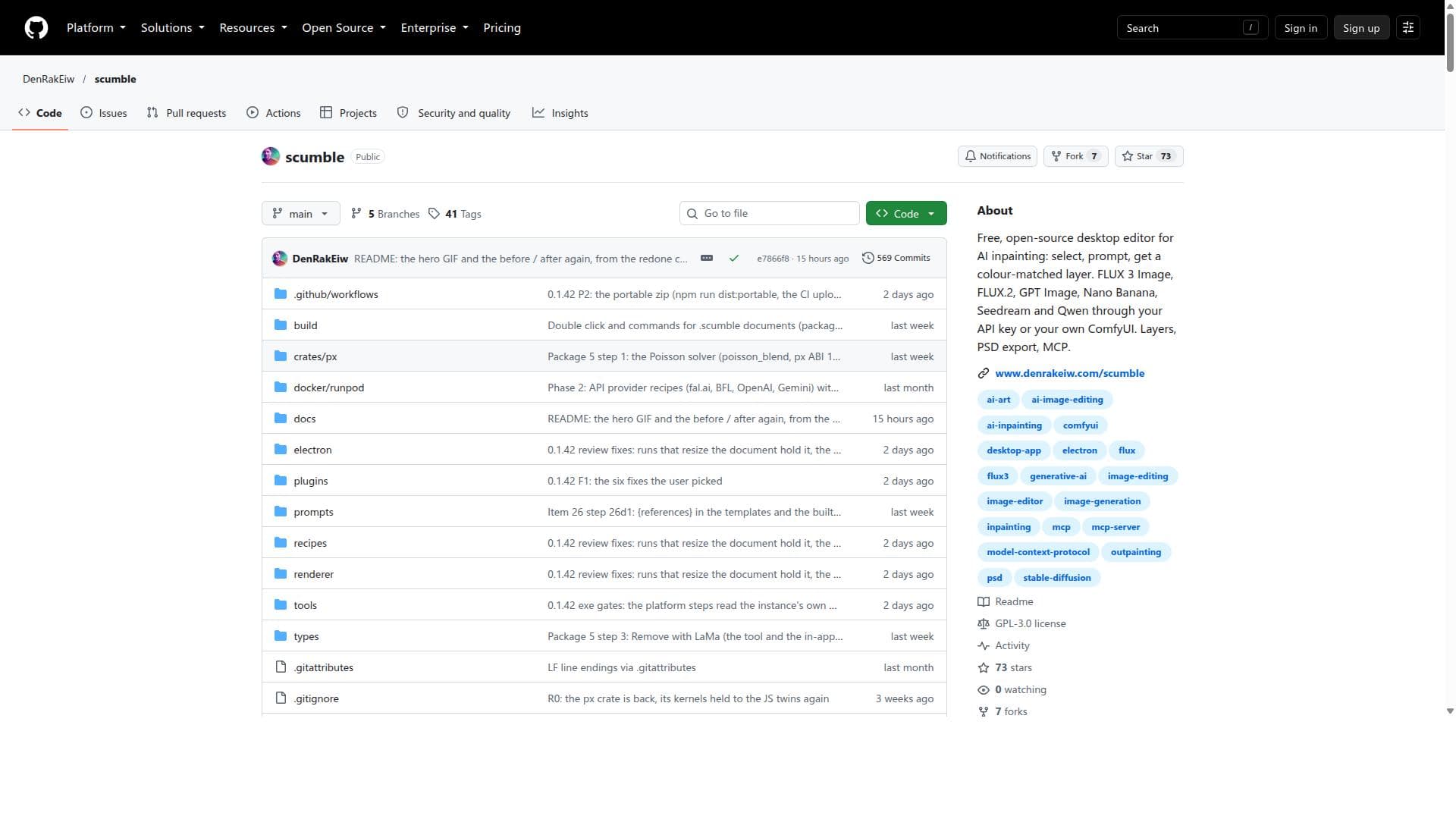Fork the scumble repository

(1076, 156)
